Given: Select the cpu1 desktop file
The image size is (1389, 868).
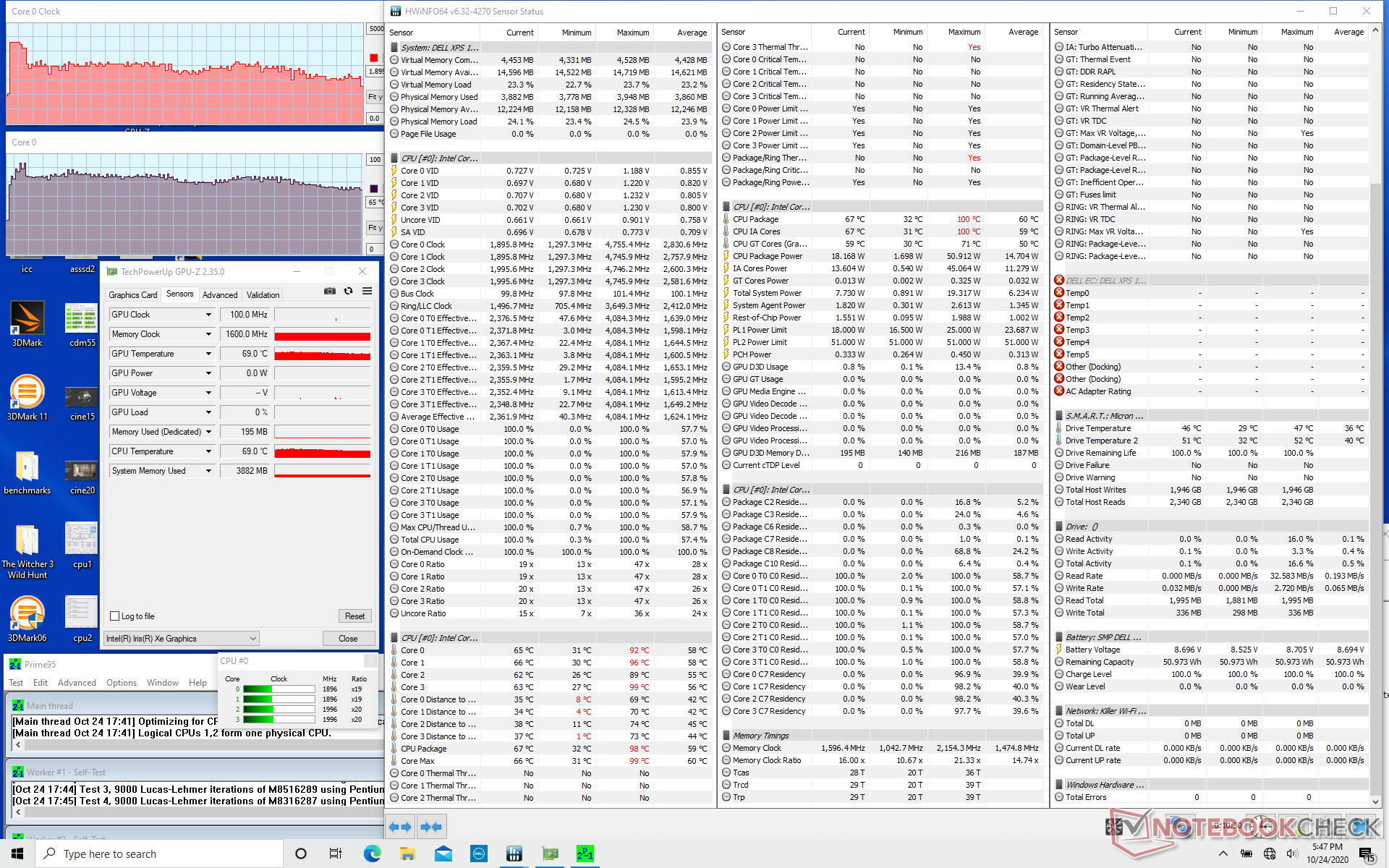Looking at the screenshot, I should 82,545.
